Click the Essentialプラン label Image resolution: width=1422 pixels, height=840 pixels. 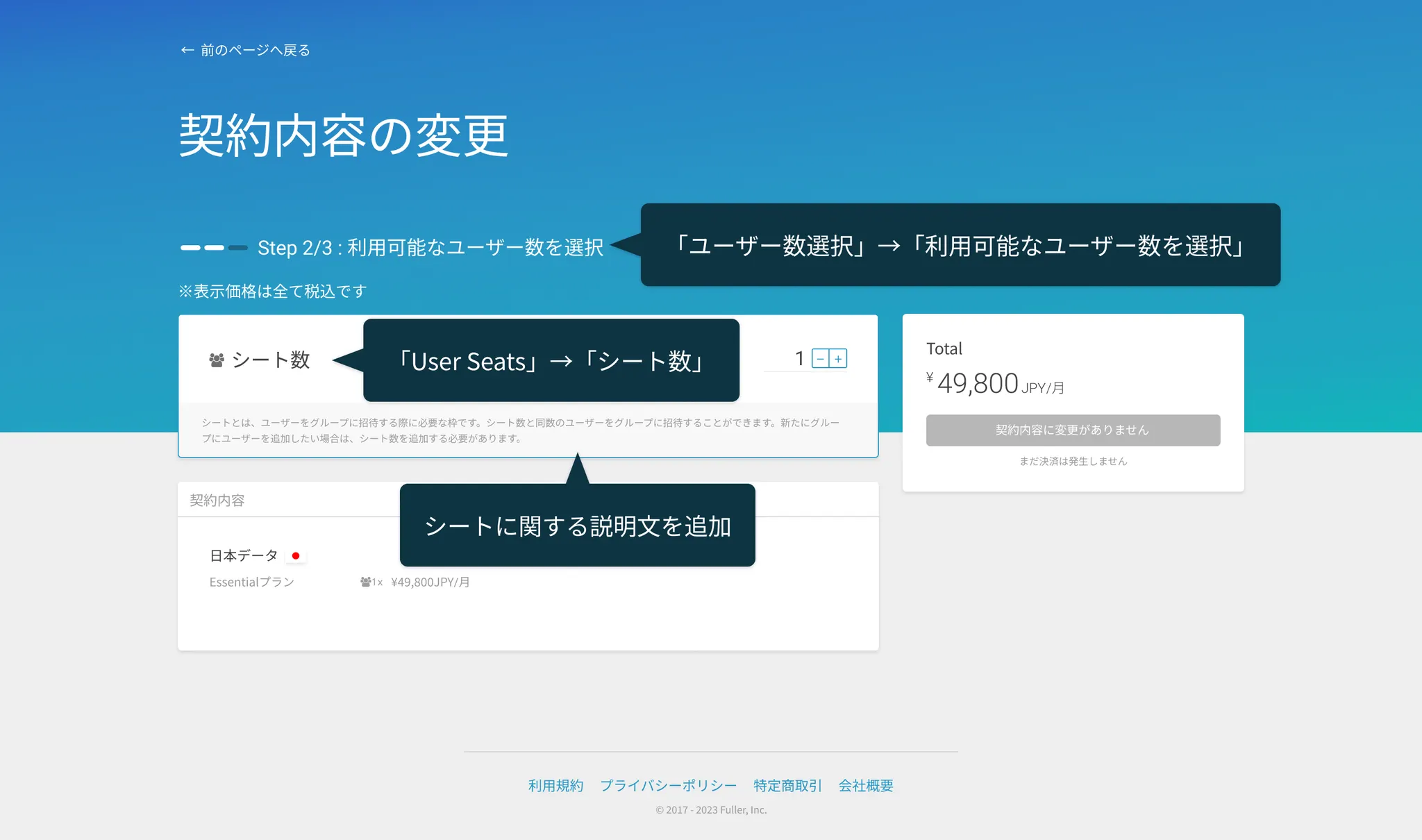pos(251,582)
